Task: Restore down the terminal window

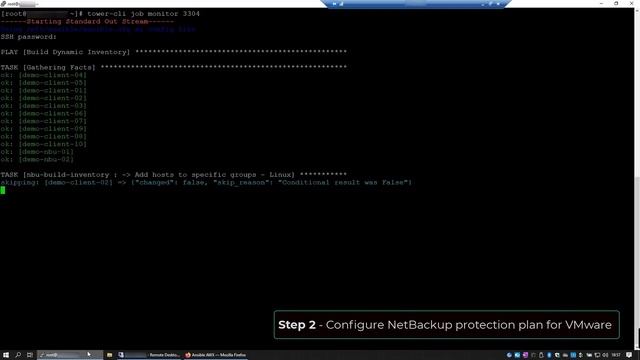Action: (x=616, y=3)
